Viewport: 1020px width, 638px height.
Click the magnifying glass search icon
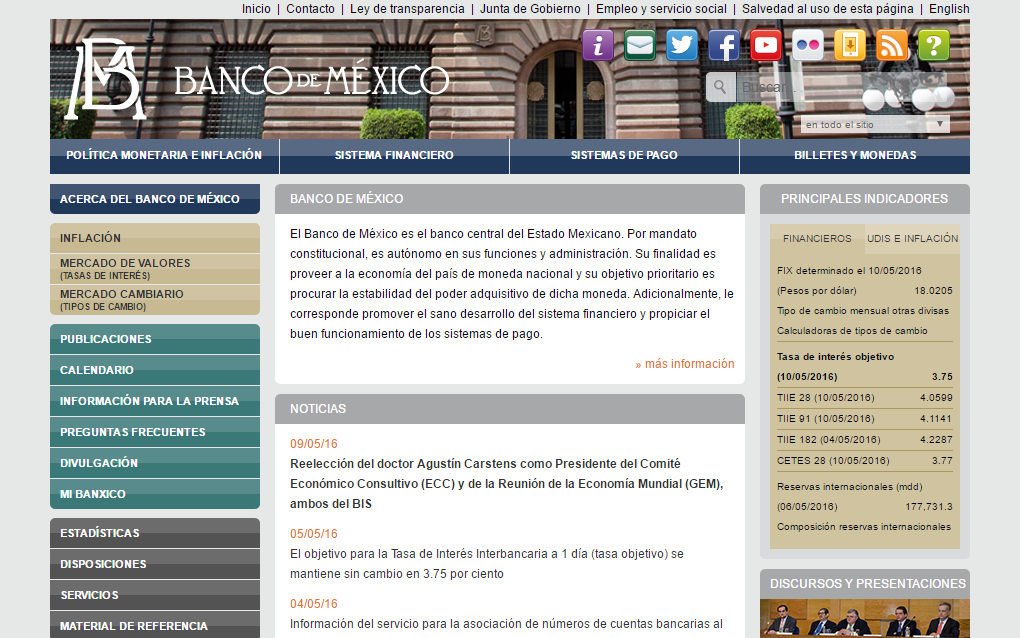click(720, 87)
